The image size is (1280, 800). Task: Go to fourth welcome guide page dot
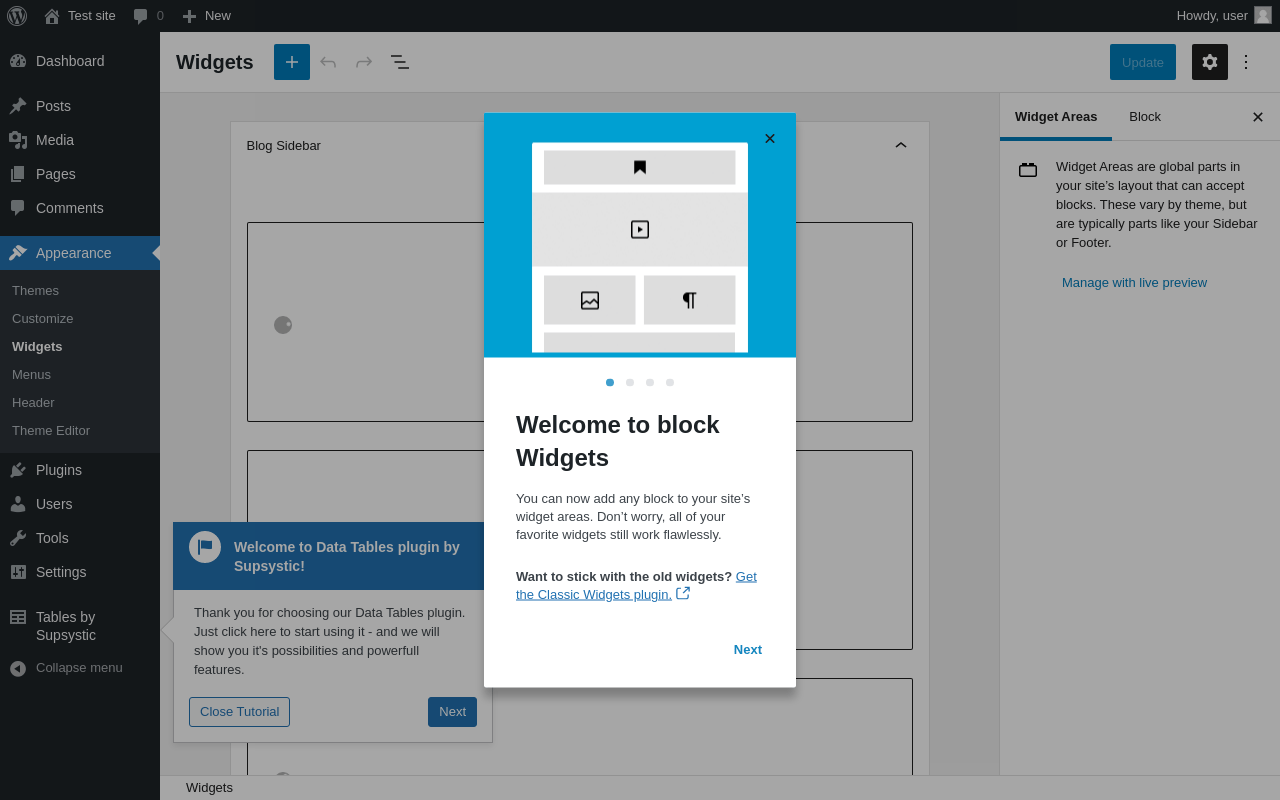pos(670,382)
